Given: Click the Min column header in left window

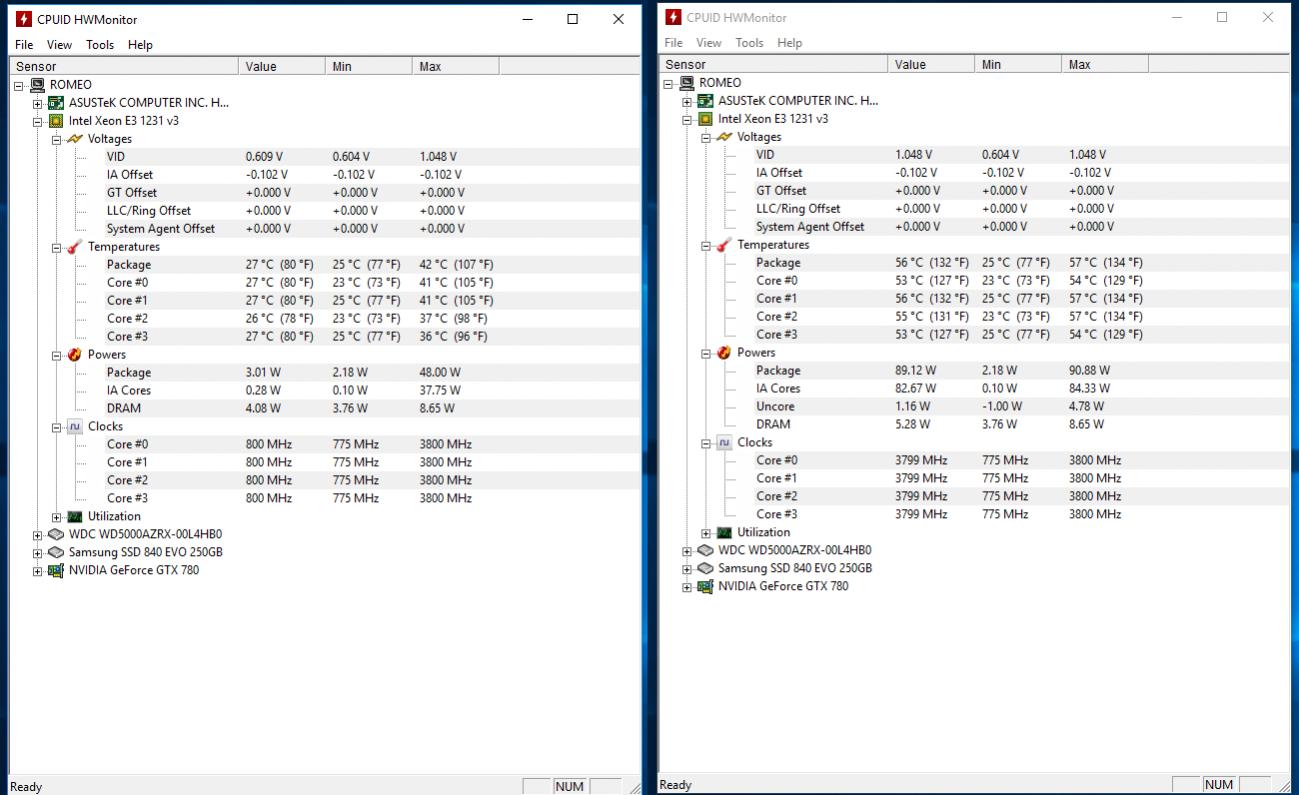Looking at the screenshot, I should coord(369,66).
